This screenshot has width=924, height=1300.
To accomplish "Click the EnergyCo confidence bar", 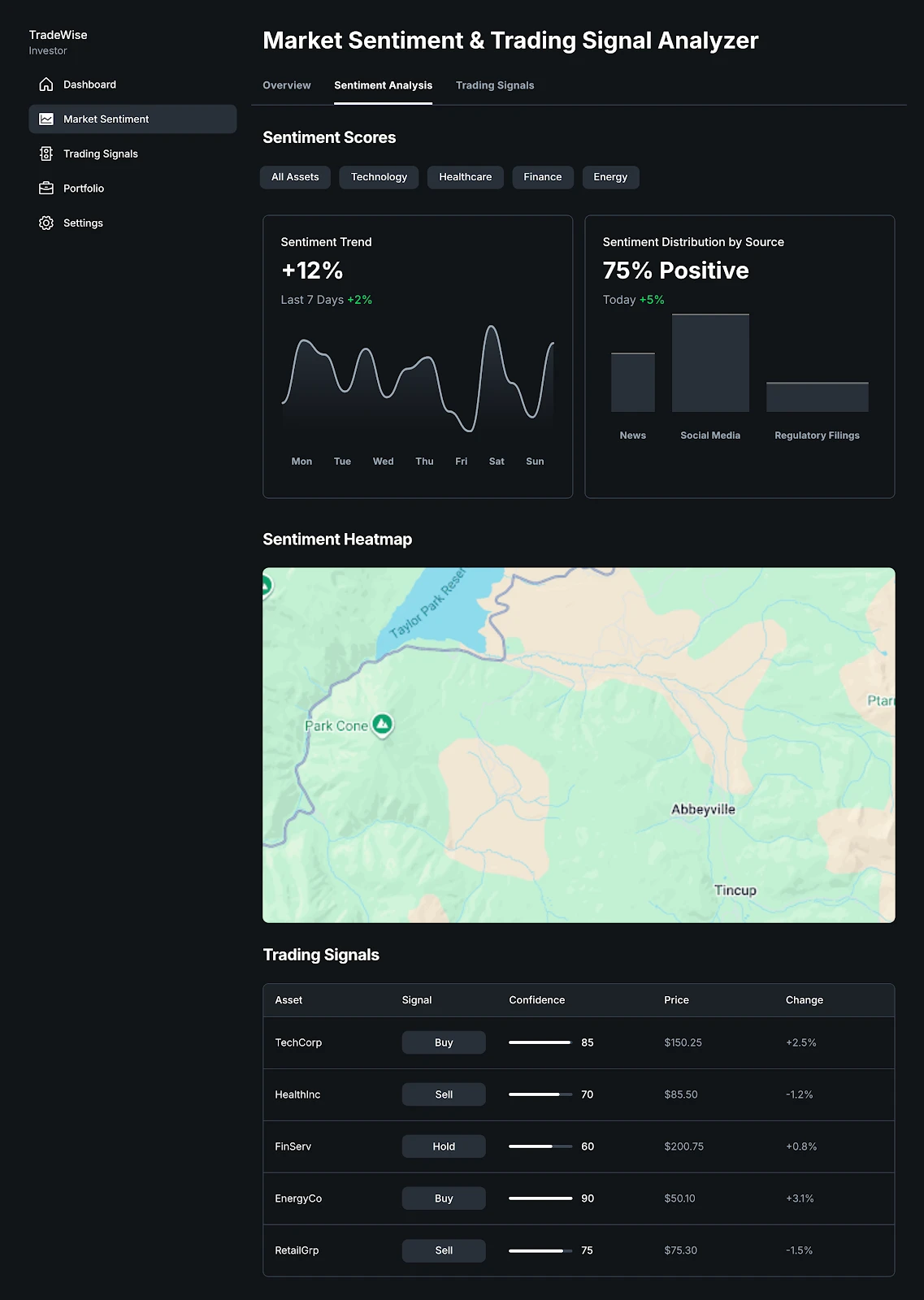I will (x=540, y=1198).
